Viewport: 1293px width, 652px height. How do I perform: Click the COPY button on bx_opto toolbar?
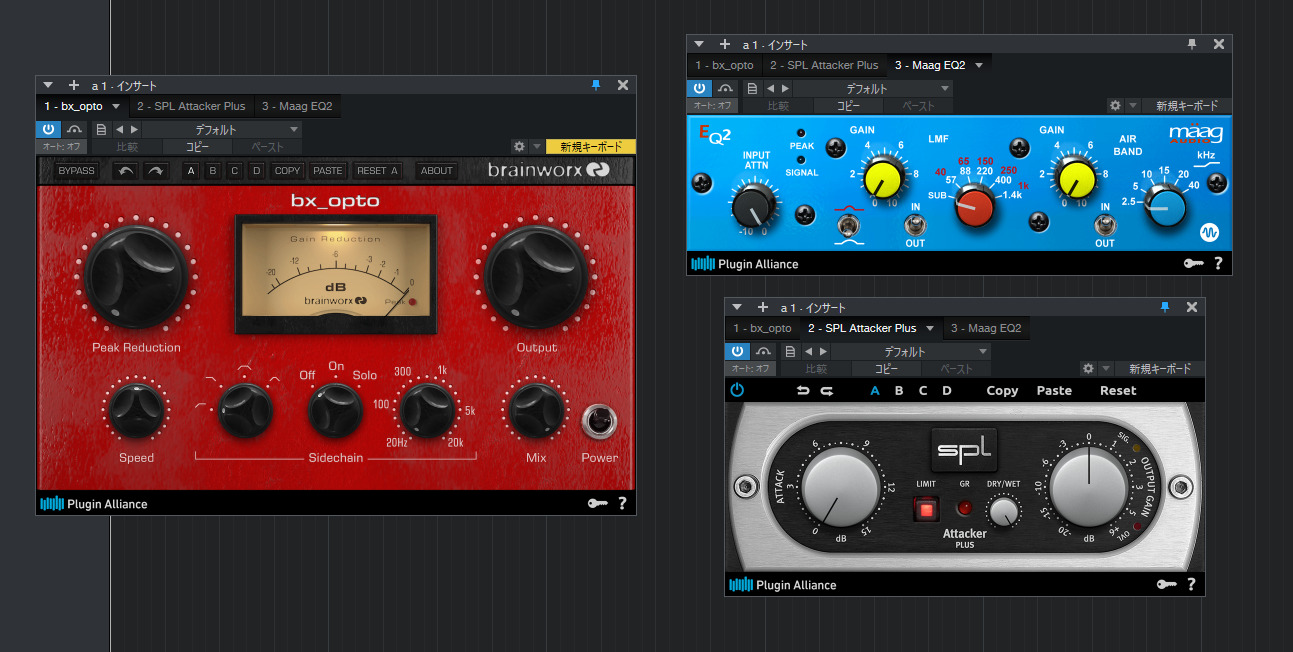point(288,171)
